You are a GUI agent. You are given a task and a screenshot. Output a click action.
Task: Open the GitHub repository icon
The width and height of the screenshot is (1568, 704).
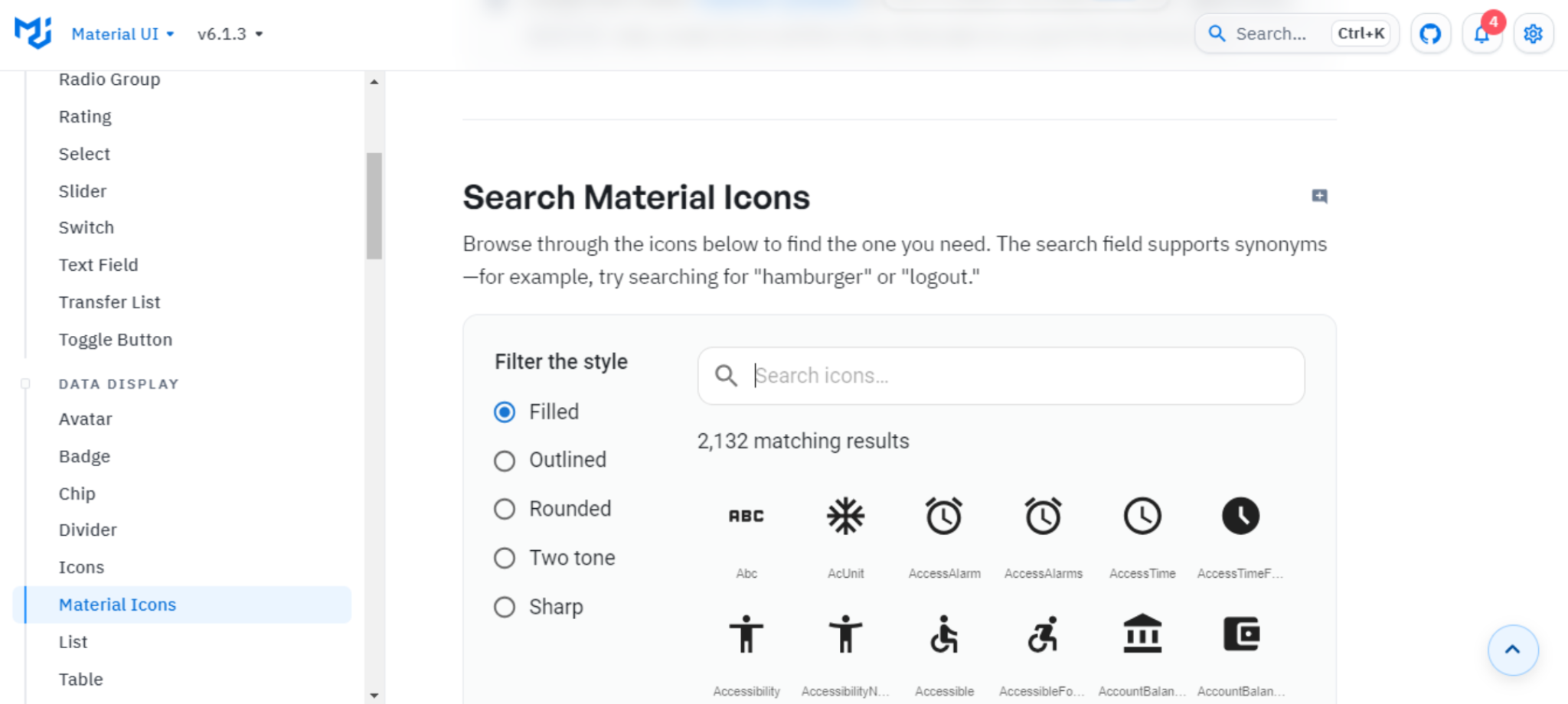click(x=1430, y=34)
